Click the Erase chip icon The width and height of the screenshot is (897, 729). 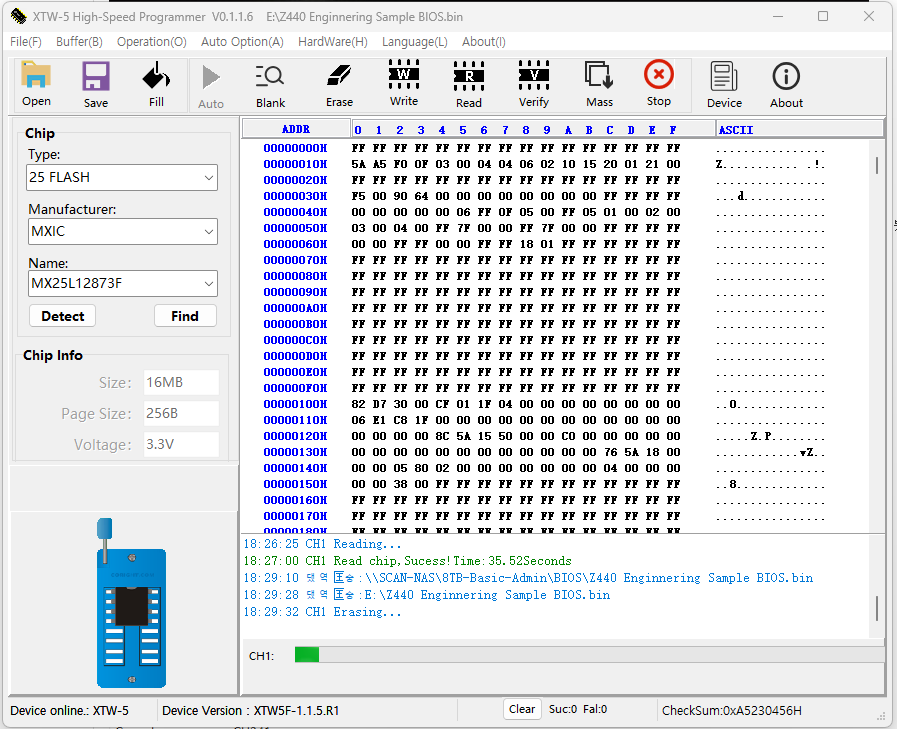coord(339,85)
